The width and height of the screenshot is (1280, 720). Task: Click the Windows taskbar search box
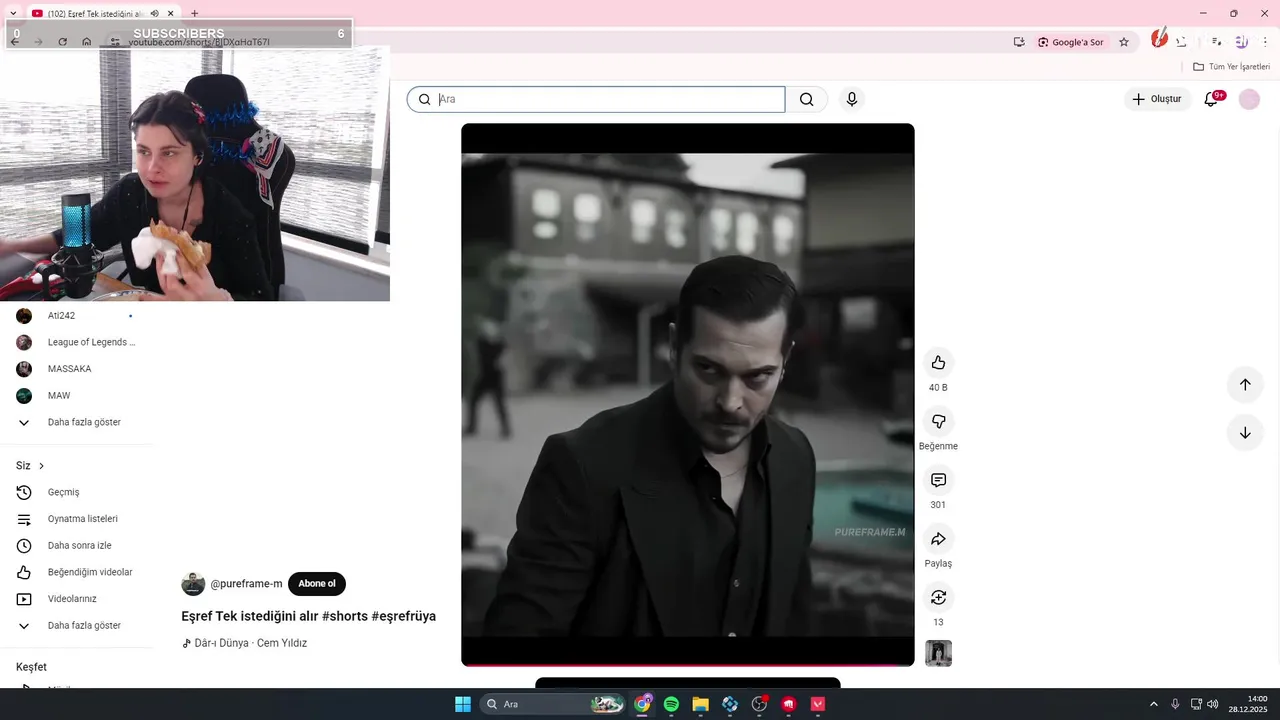553,704
